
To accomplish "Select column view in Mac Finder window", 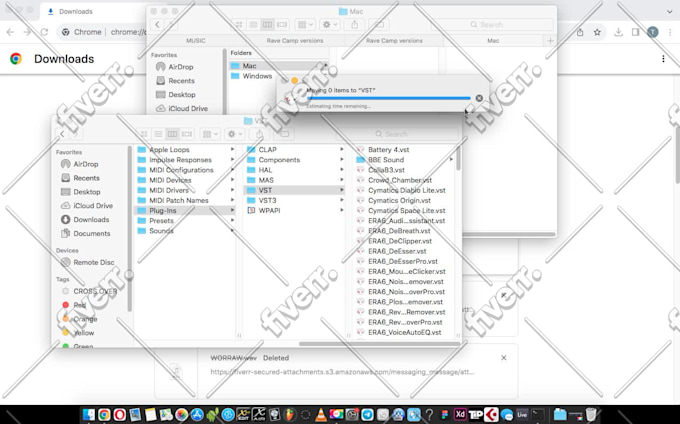I will point(268,25).
